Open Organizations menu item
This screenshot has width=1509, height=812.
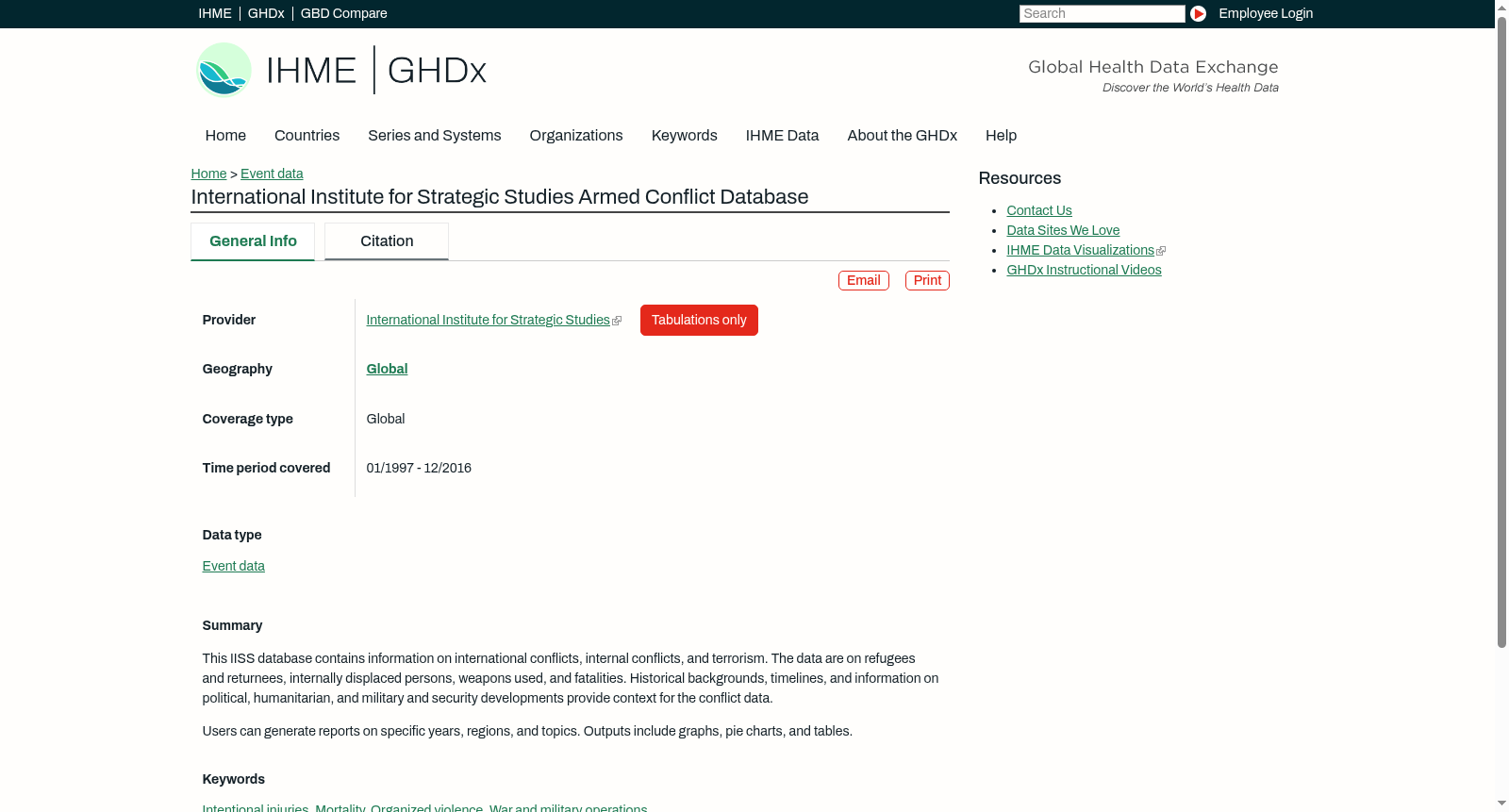[576, 136]
